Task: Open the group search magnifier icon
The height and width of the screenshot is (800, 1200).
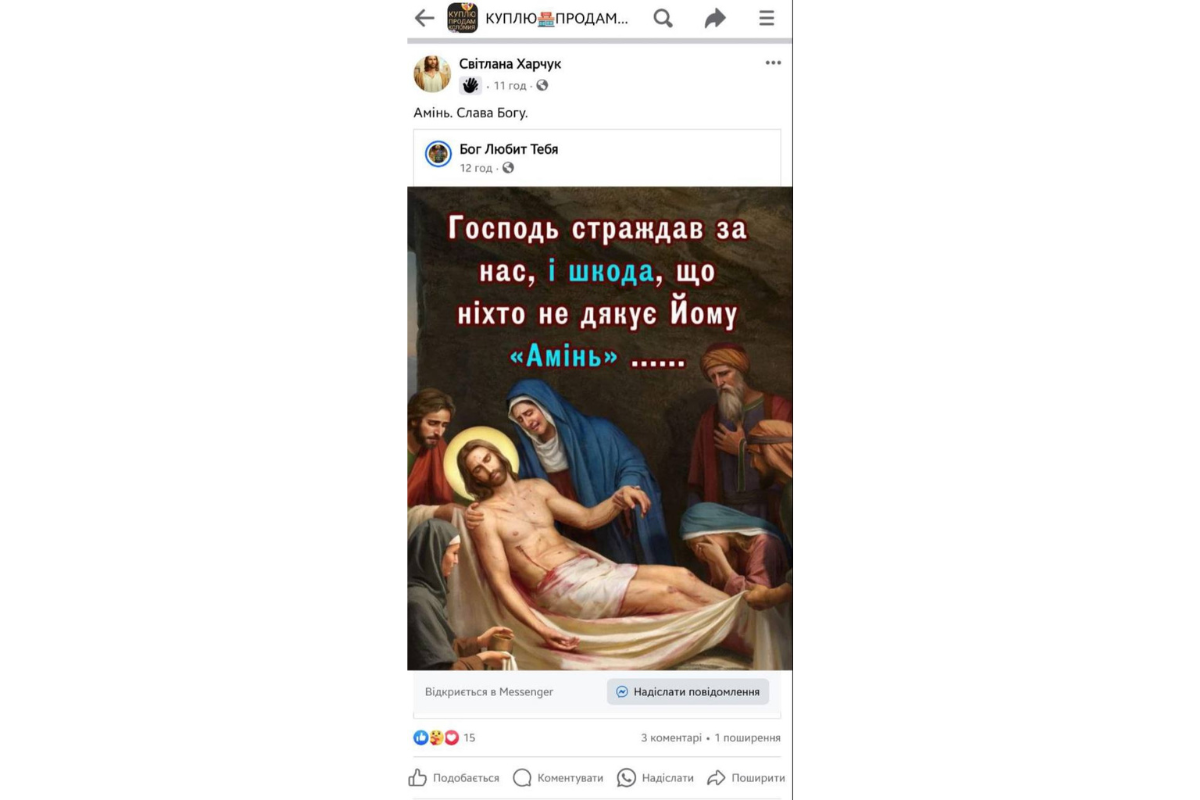Action: click(663, 18)
